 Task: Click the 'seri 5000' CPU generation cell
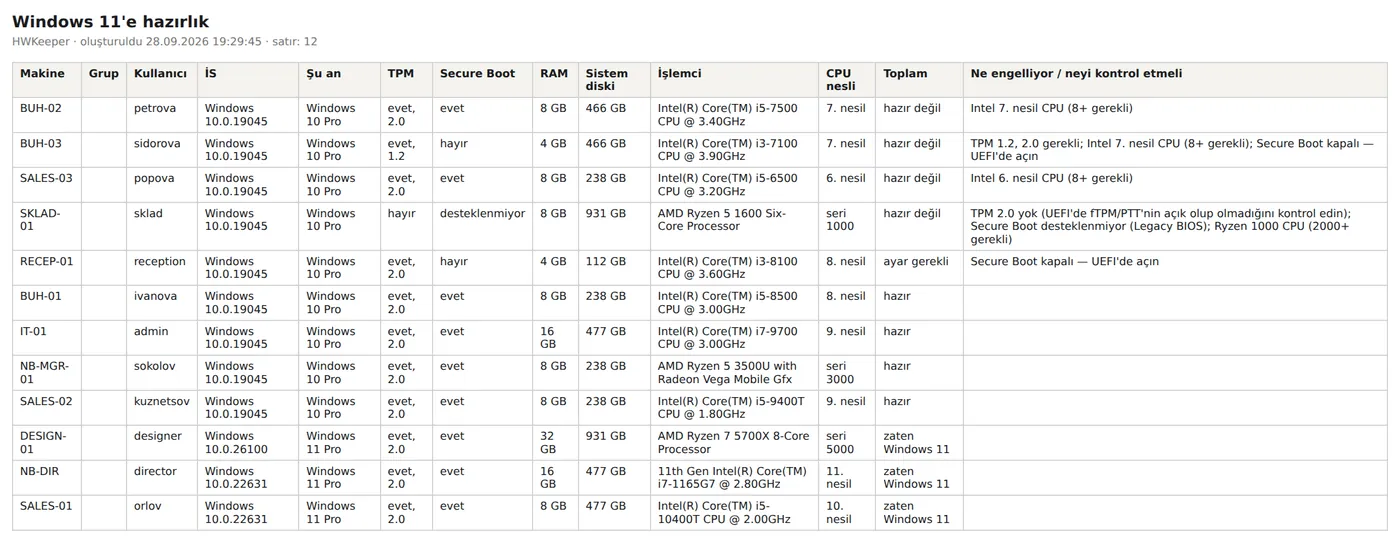point(847,443)
